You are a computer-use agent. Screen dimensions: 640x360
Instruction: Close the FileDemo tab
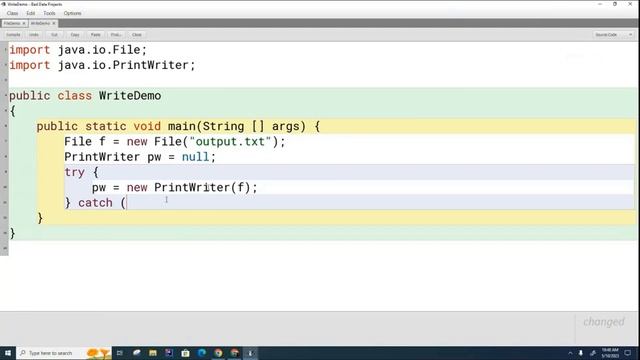(x=24, y=23)
